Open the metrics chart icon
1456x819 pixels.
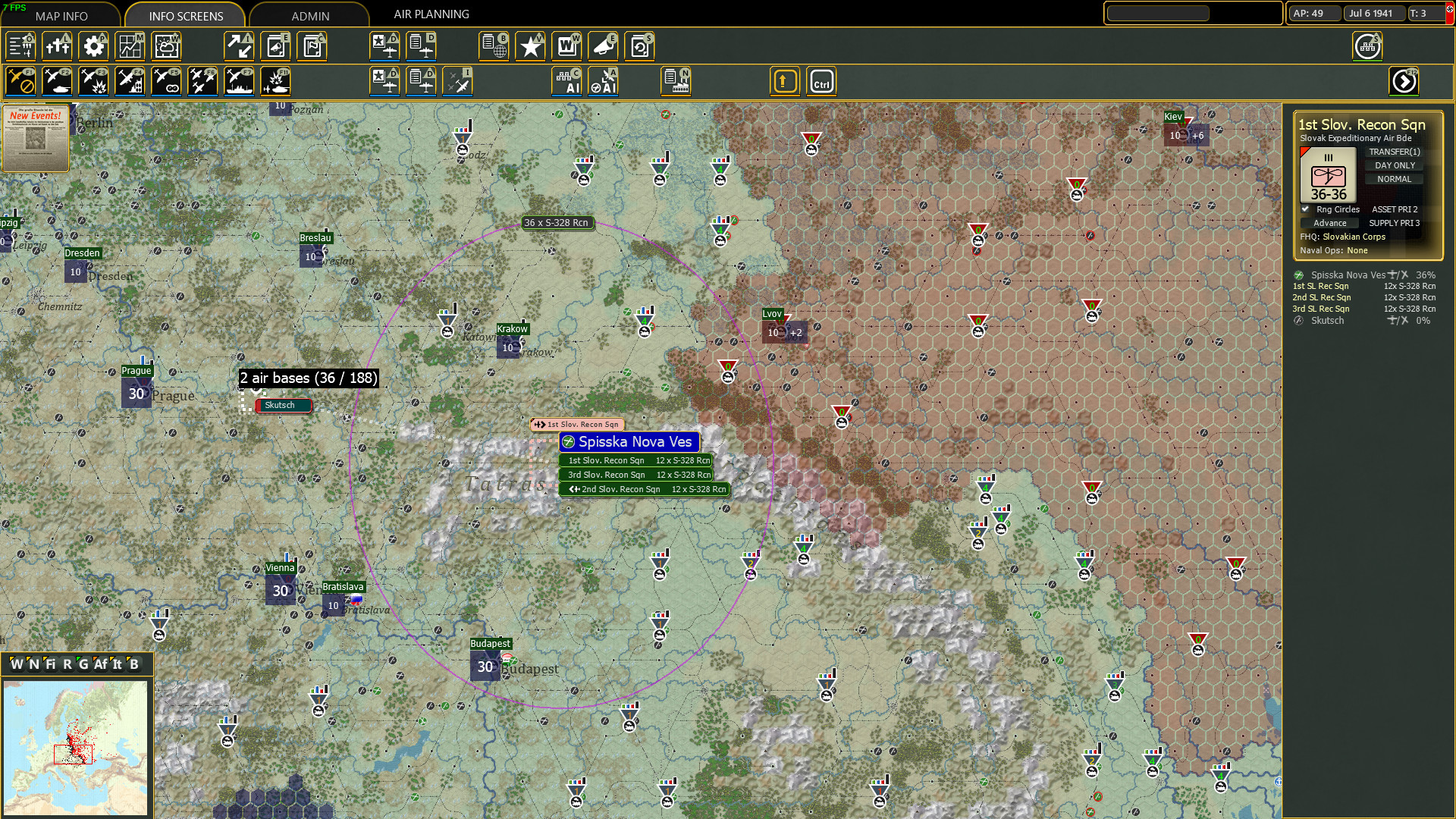click(130, 46)
